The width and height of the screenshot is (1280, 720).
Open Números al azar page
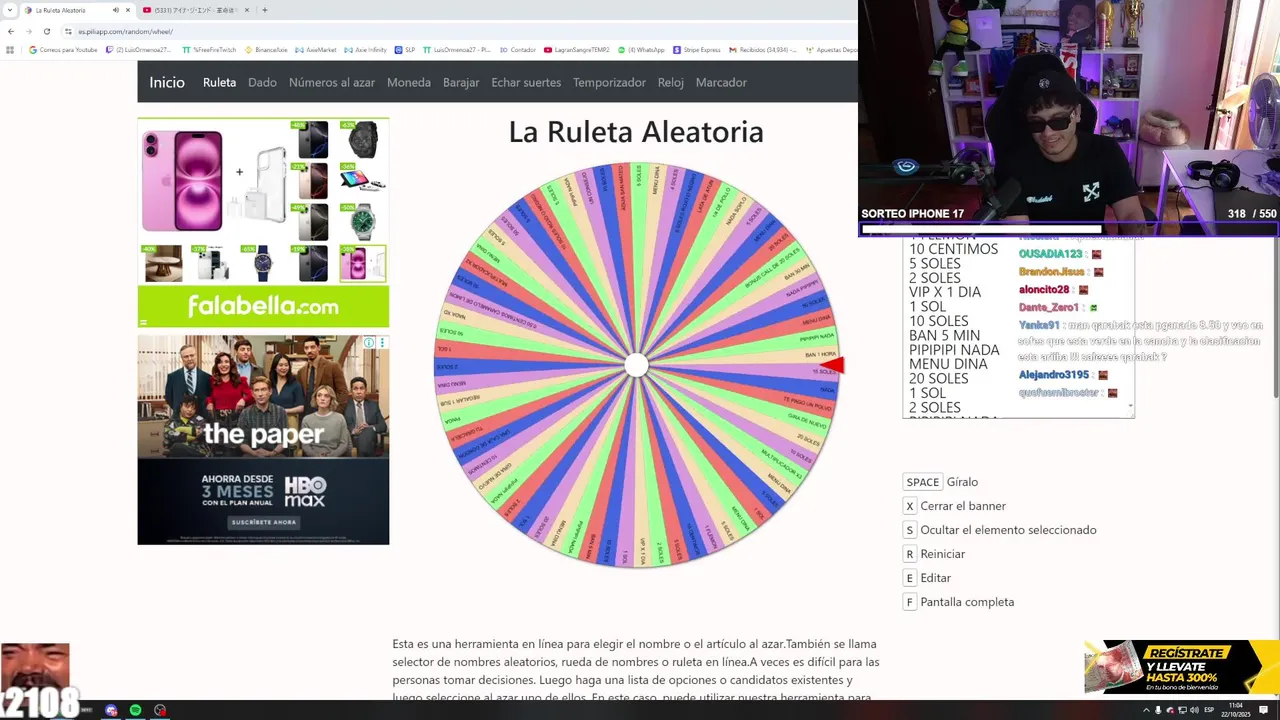(332, 82)
